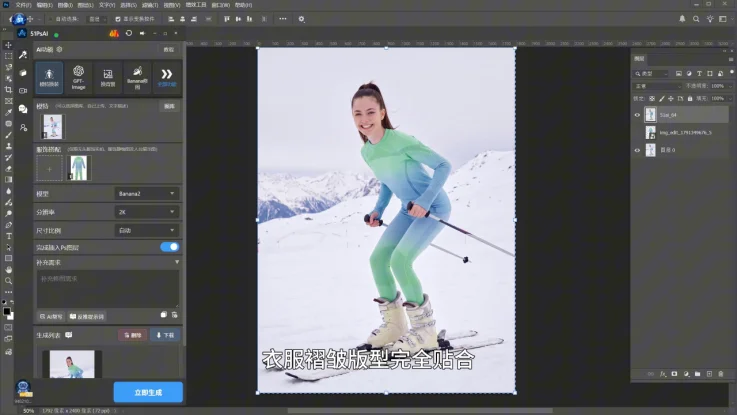
Task: Toggle lock position icon in Layers panel
Action: coord(671,99)
